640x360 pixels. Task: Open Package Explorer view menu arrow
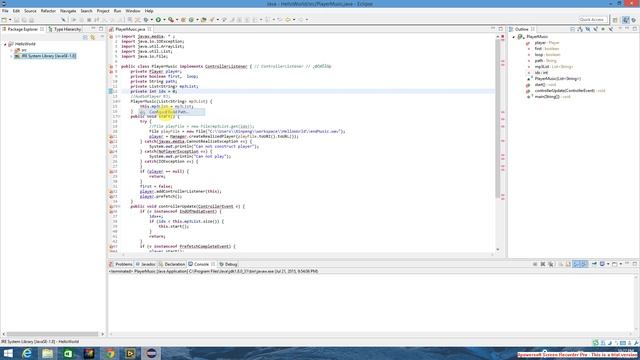102,37
